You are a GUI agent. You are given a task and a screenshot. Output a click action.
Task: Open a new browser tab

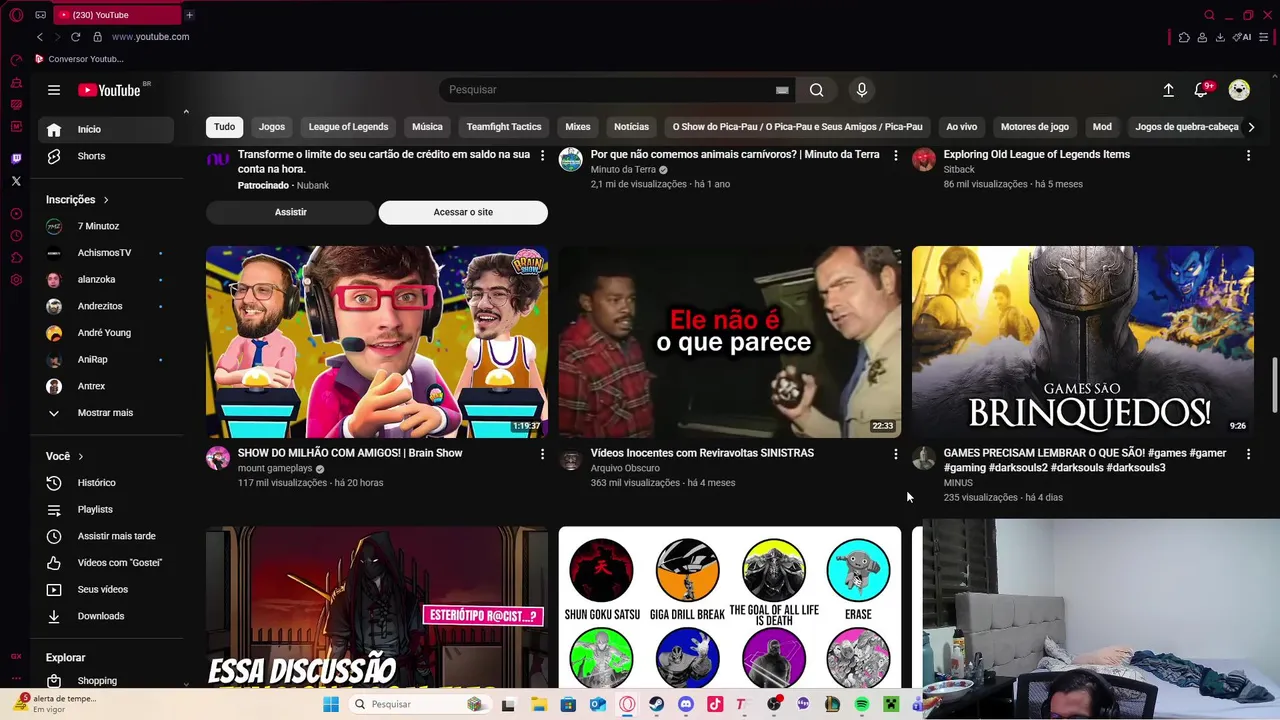tap(189, 15)
